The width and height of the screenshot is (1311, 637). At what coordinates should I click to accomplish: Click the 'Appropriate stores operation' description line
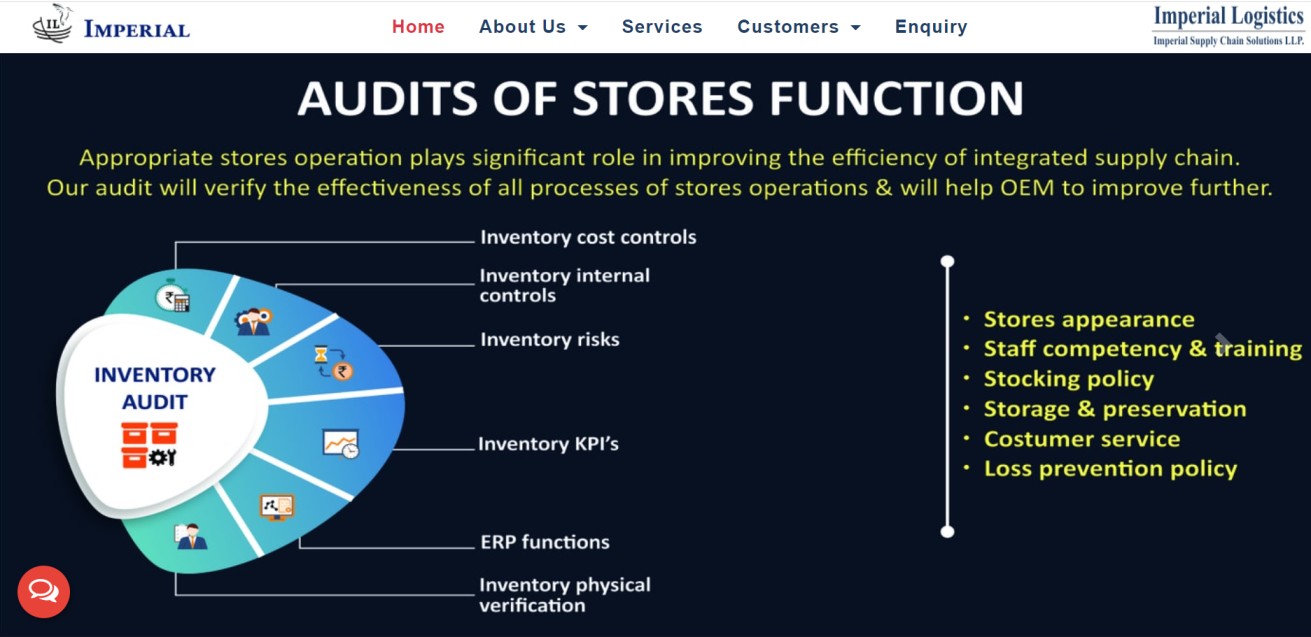pos(660,157)
